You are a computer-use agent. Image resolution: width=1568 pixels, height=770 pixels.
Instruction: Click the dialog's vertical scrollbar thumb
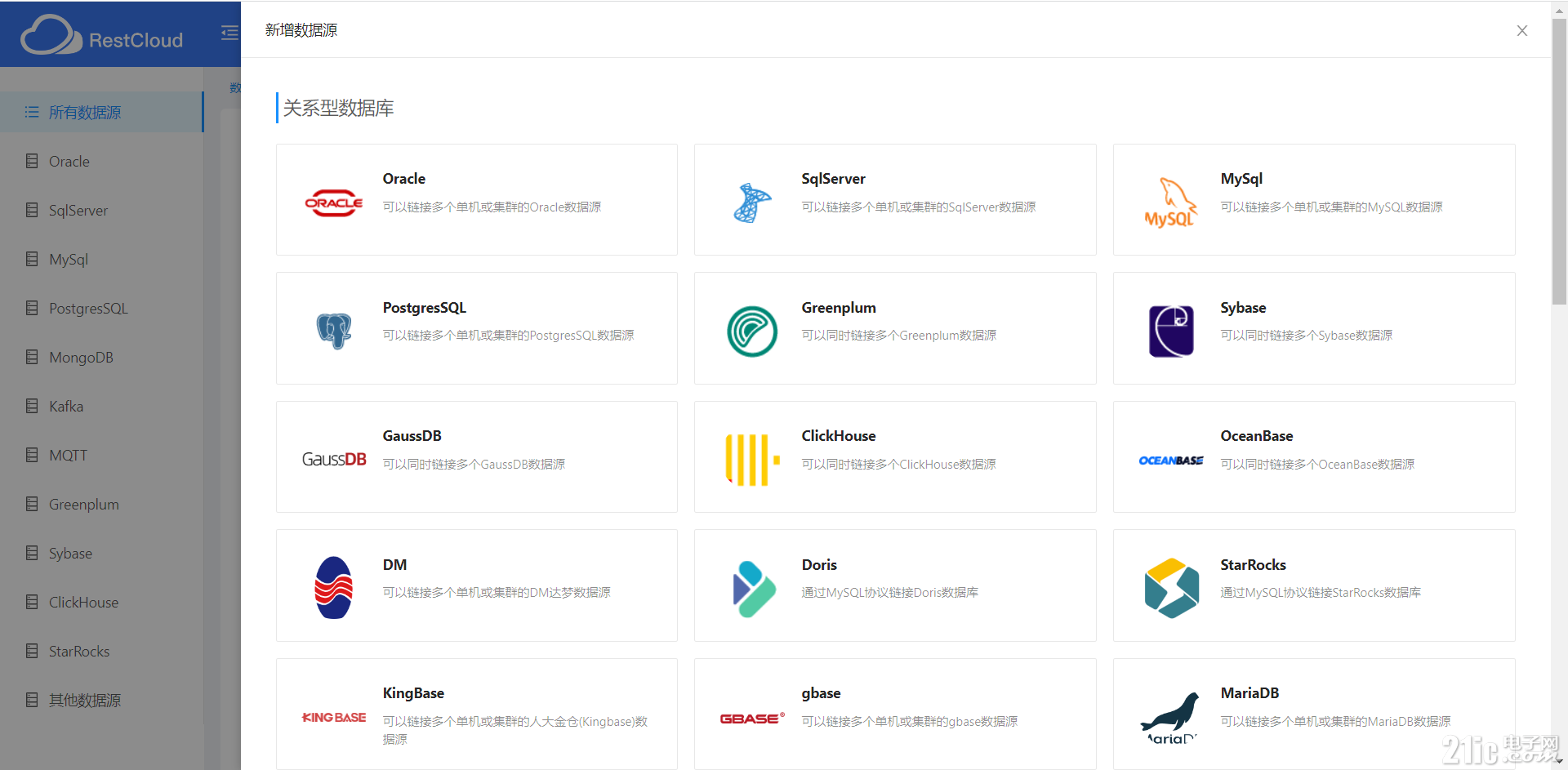coord(1559,162)
